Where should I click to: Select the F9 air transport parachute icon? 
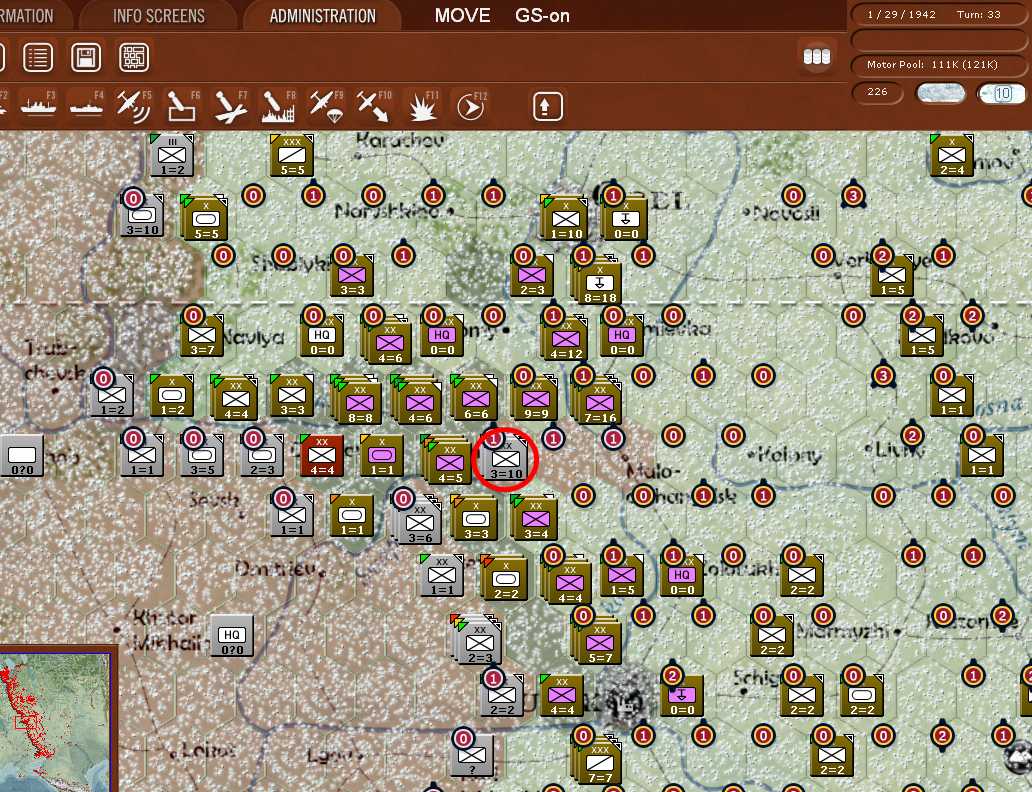pyautogui.click(x=326, y=107)
